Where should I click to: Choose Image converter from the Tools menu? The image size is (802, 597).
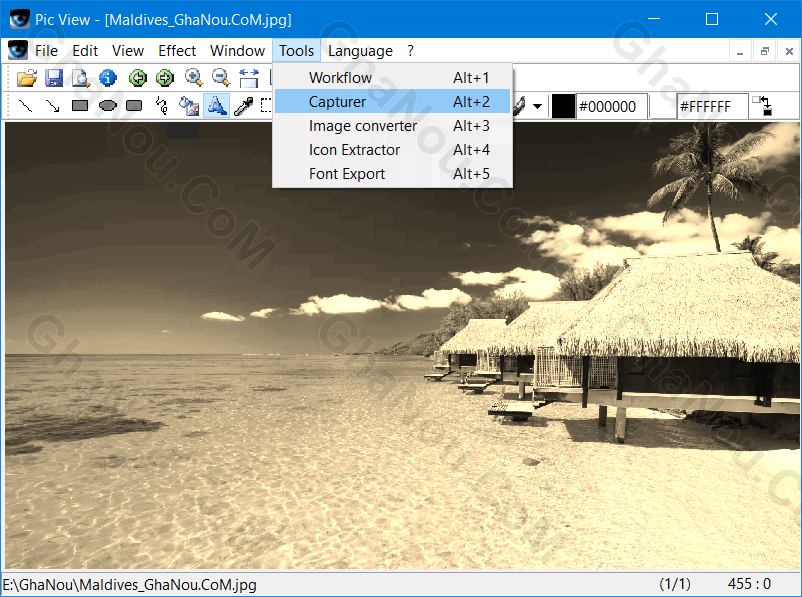click(392, 126)
